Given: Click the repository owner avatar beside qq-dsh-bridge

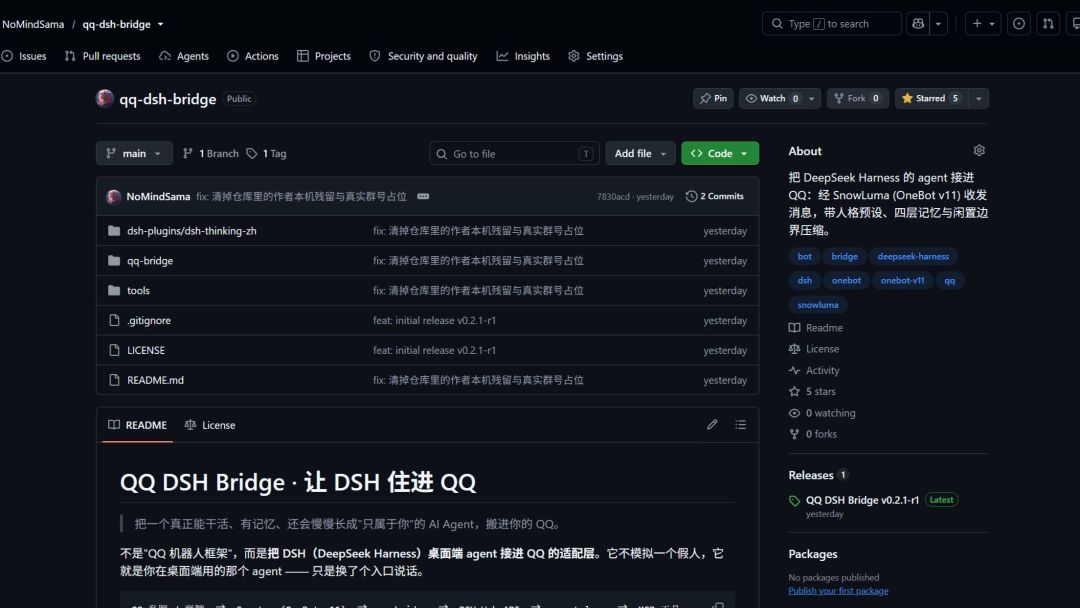Looking at the screenshot, I should tap(105, 98).
